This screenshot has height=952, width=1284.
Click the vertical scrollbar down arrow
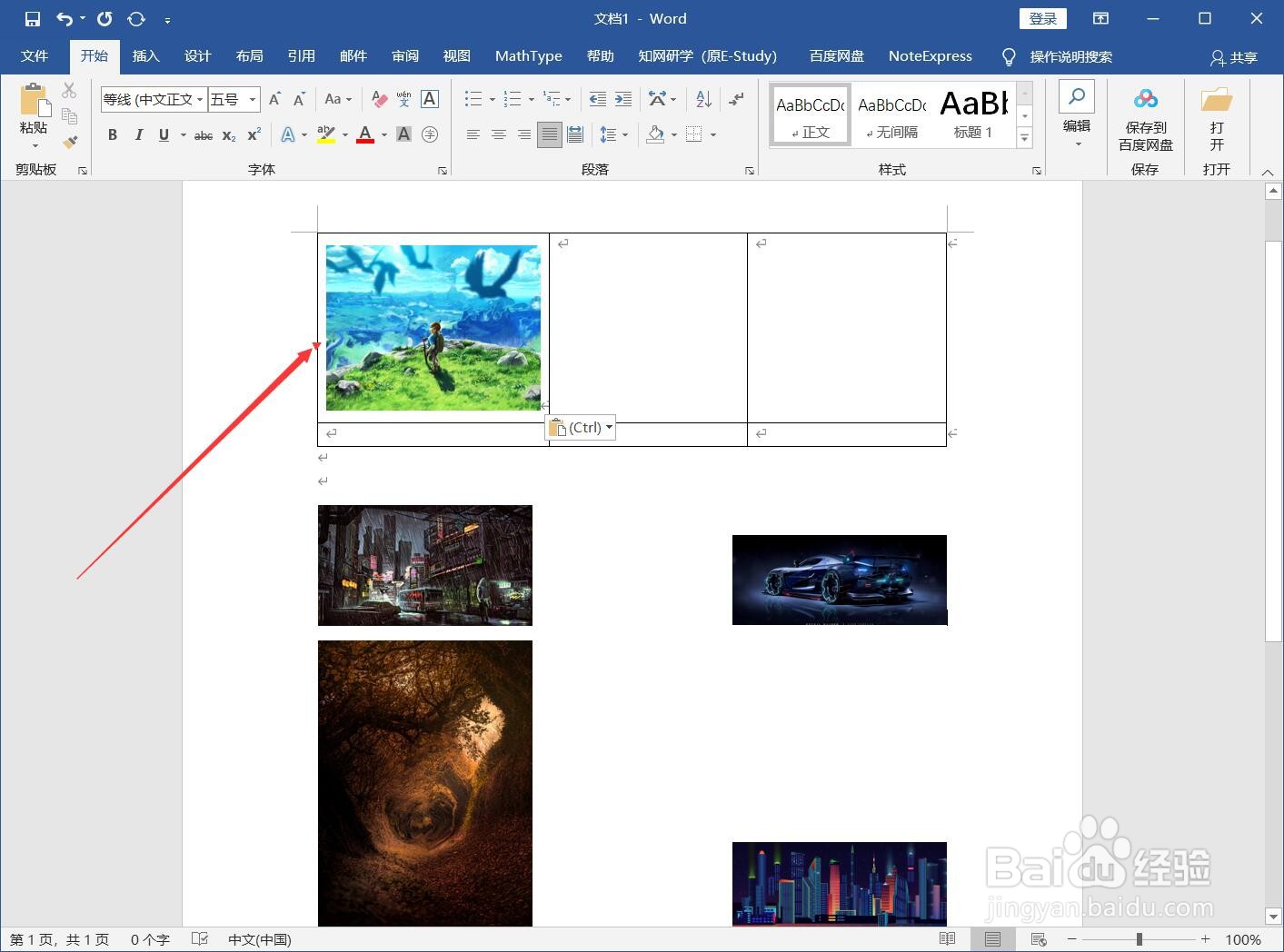[x=1273, y=917]
